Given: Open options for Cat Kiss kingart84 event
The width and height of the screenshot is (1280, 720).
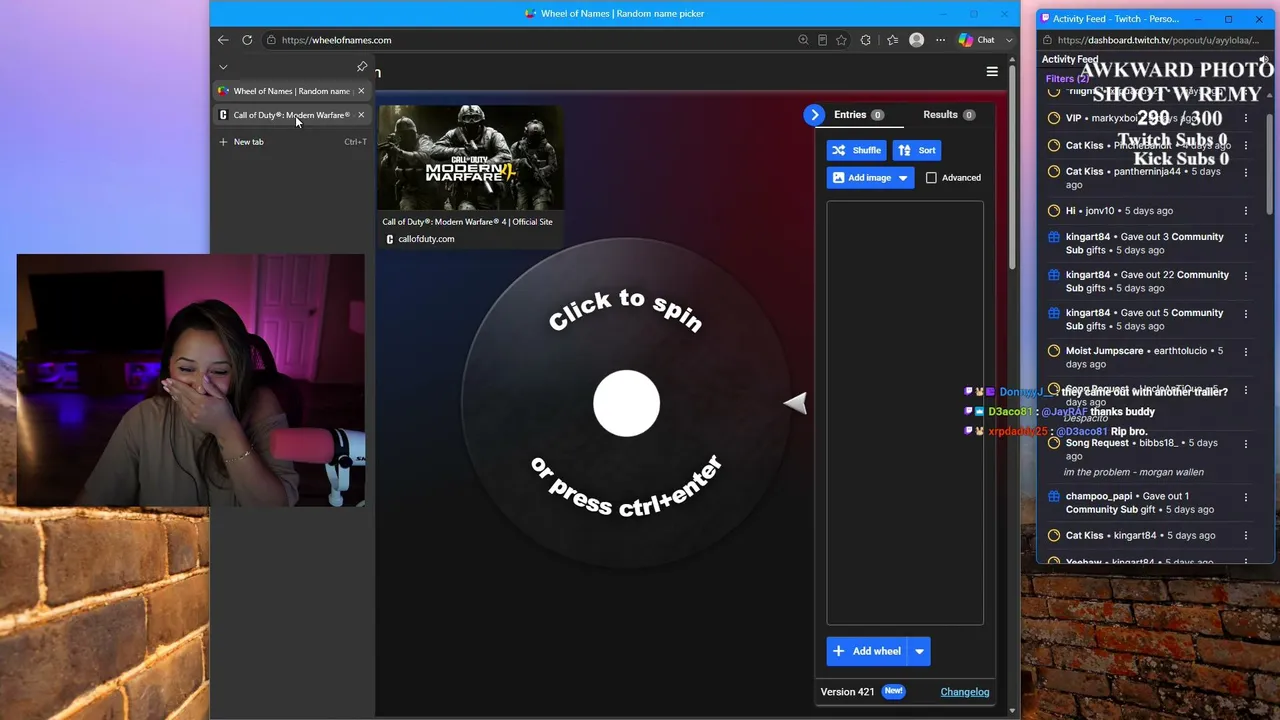Looking at the screenshot, I should coord(1246,536).
